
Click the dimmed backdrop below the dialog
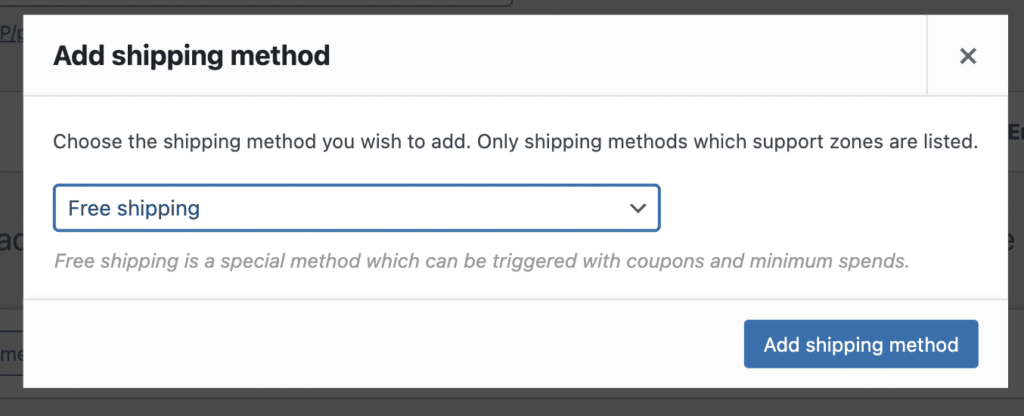pyautogui.click(x=500, y=402)
